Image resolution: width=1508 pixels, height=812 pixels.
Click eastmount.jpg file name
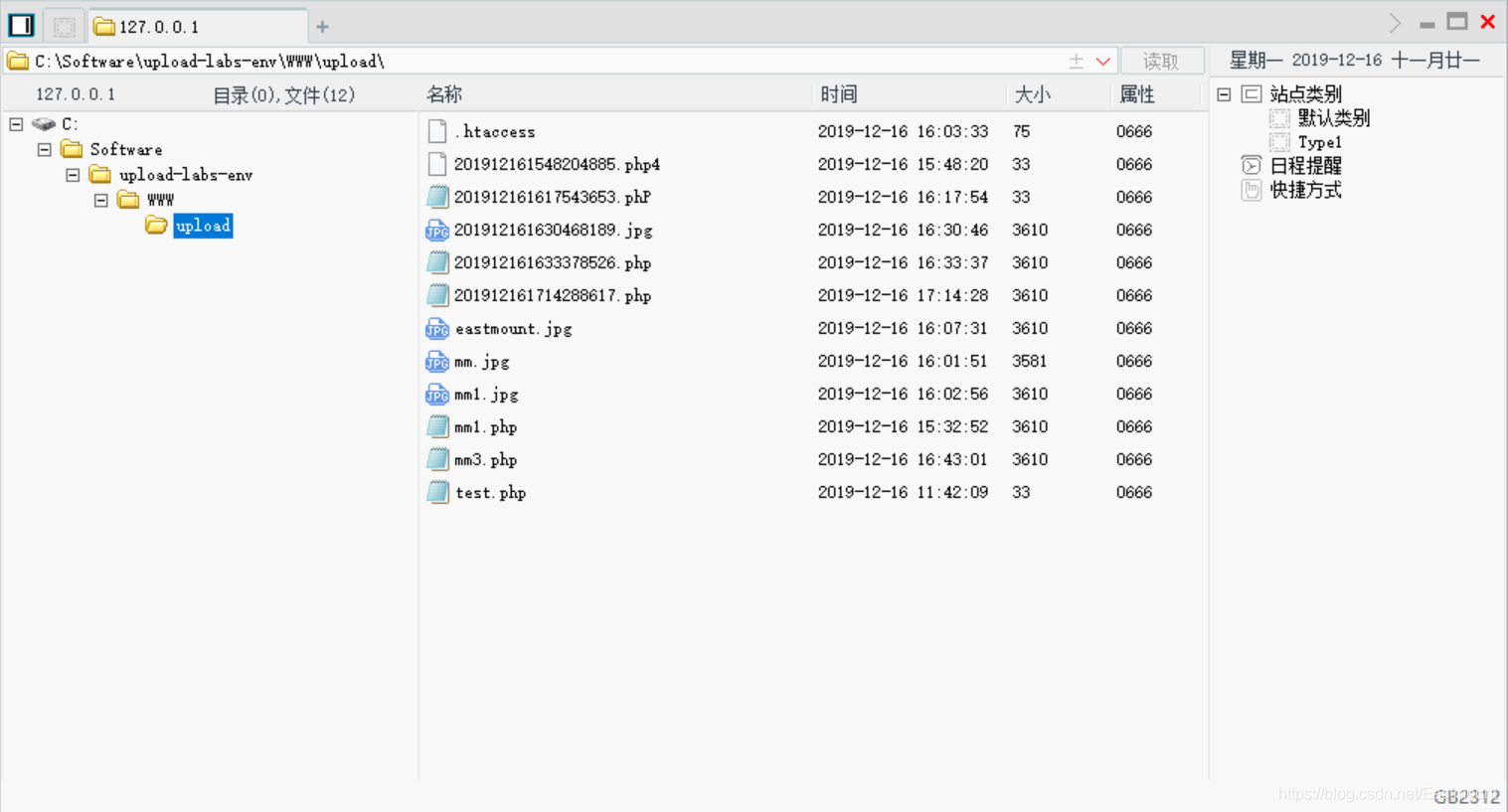[514, 329]
